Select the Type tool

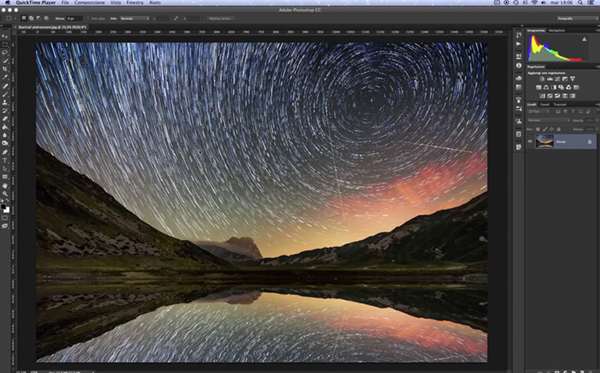click(5, 160)
